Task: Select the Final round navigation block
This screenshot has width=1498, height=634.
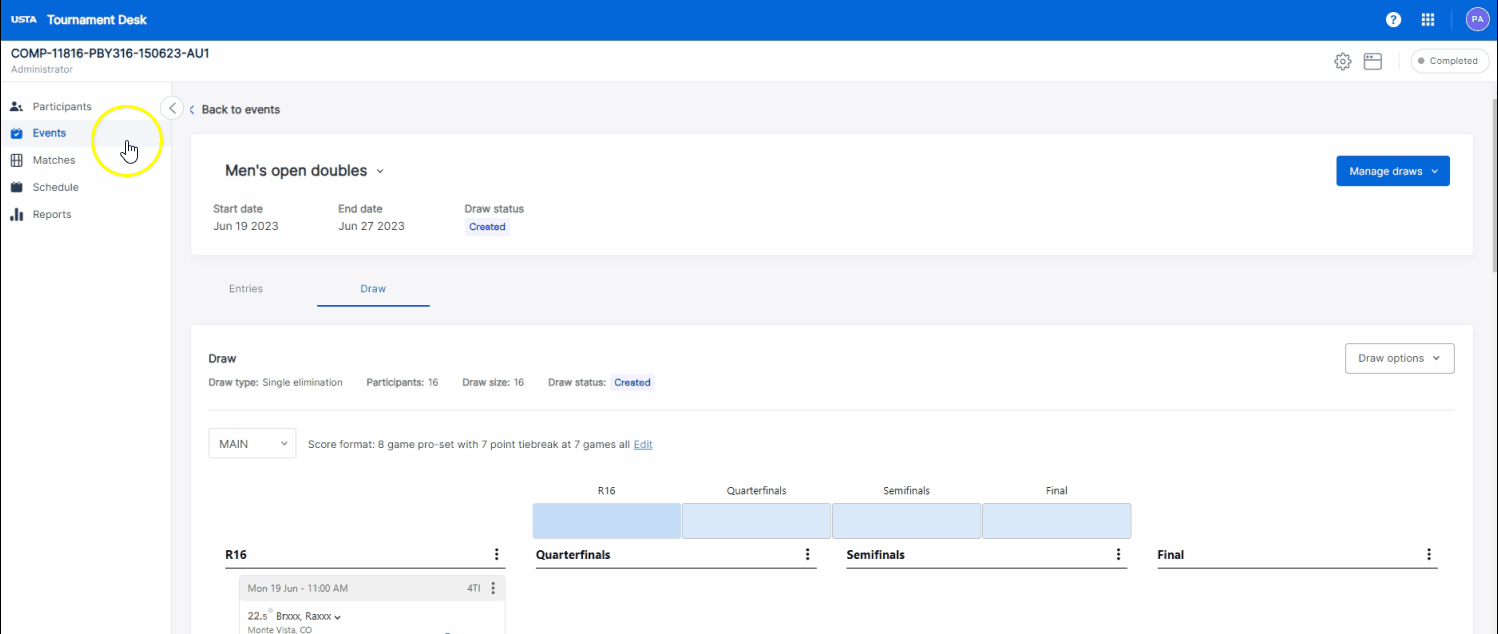Action: [x=1056, y=521]
